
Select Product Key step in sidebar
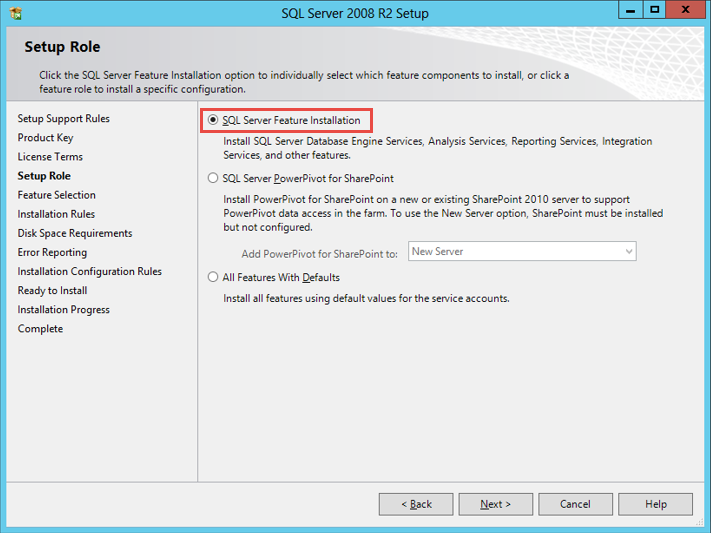(45, 138)
